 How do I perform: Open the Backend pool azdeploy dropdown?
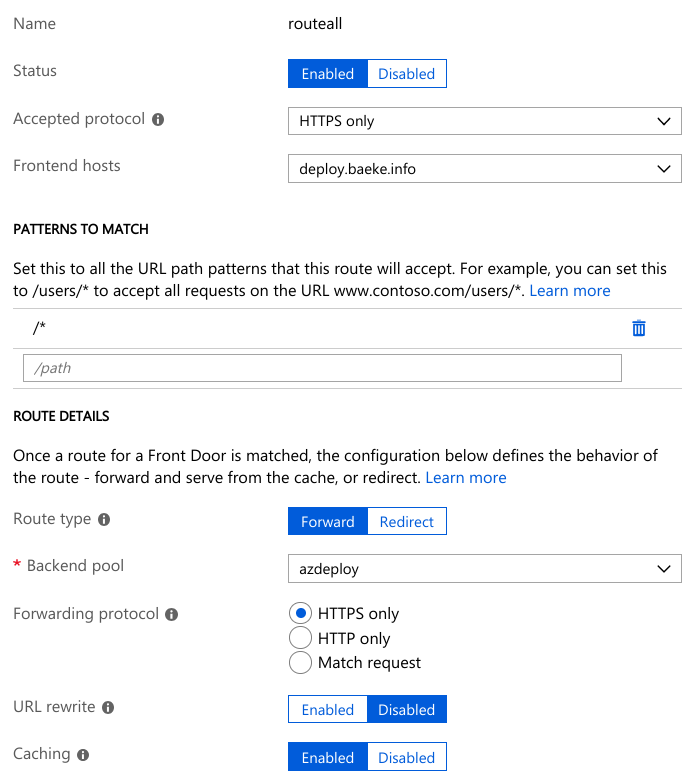pos(484,569)
